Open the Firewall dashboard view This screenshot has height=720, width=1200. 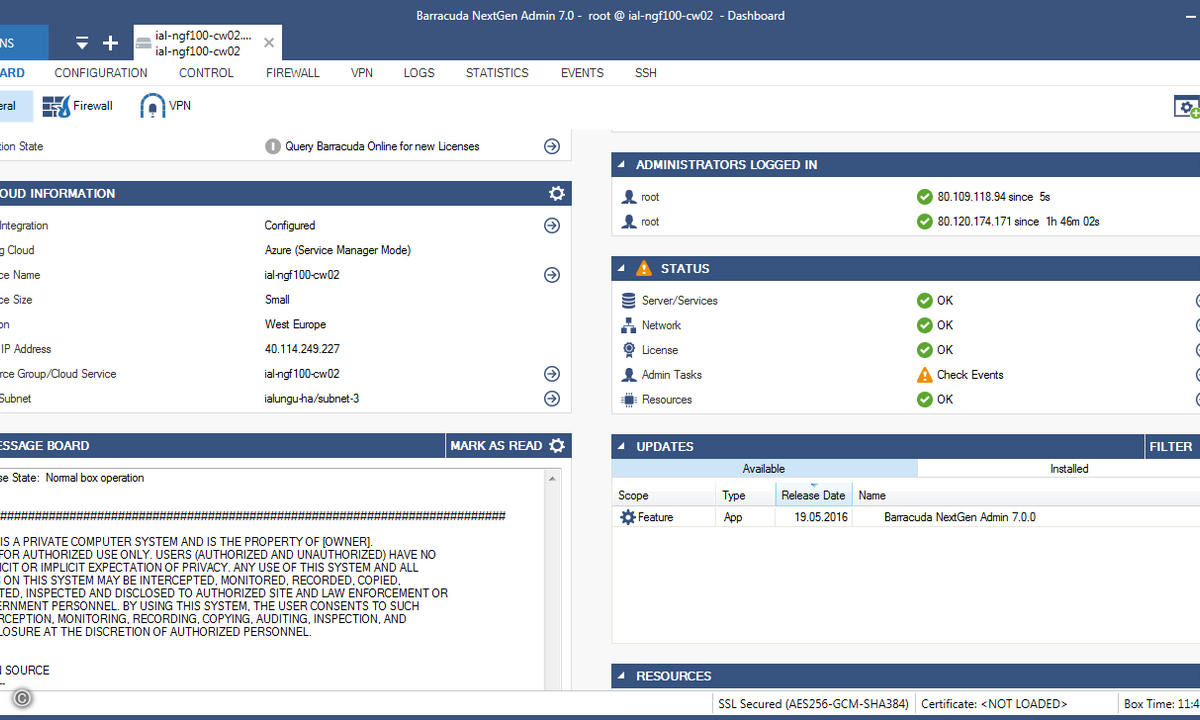coord(77,106)
